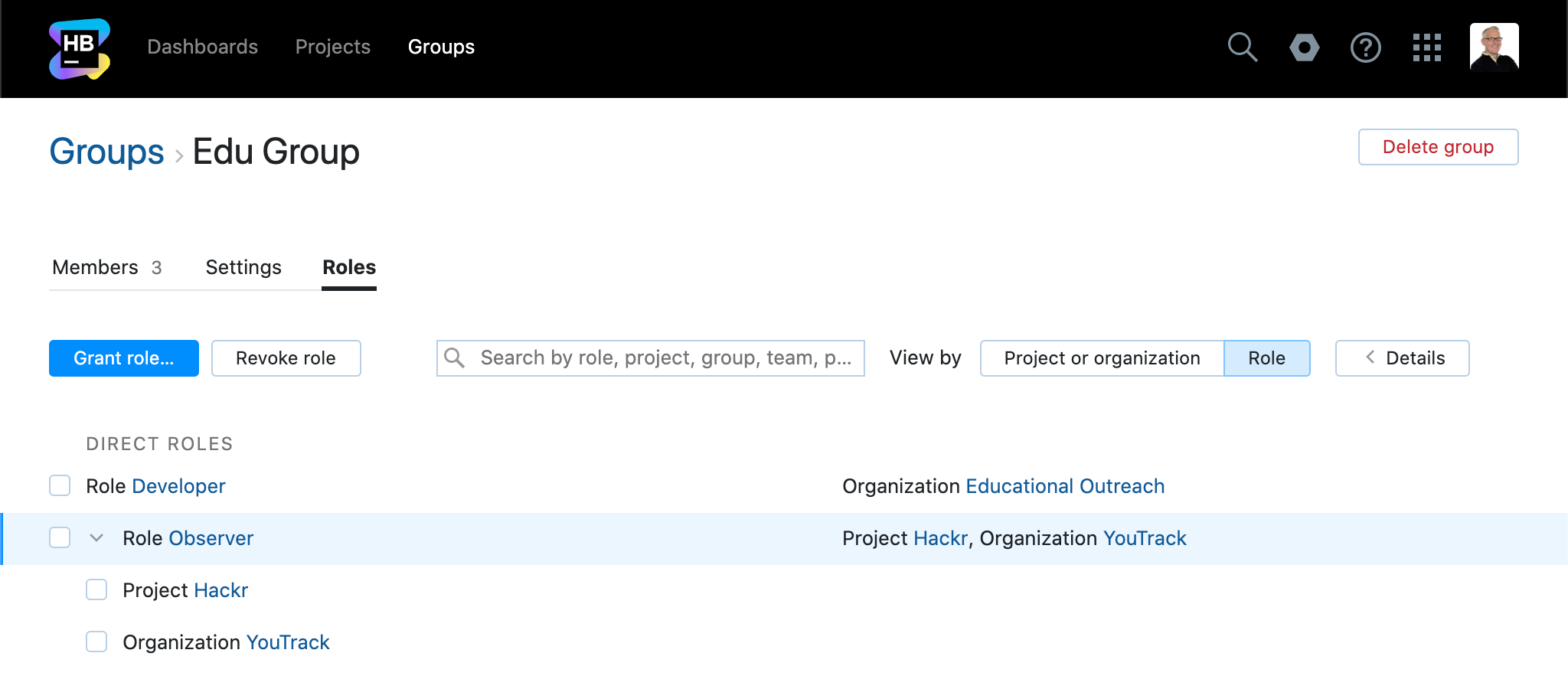Open the search magnifier in header

[1242, 47]
